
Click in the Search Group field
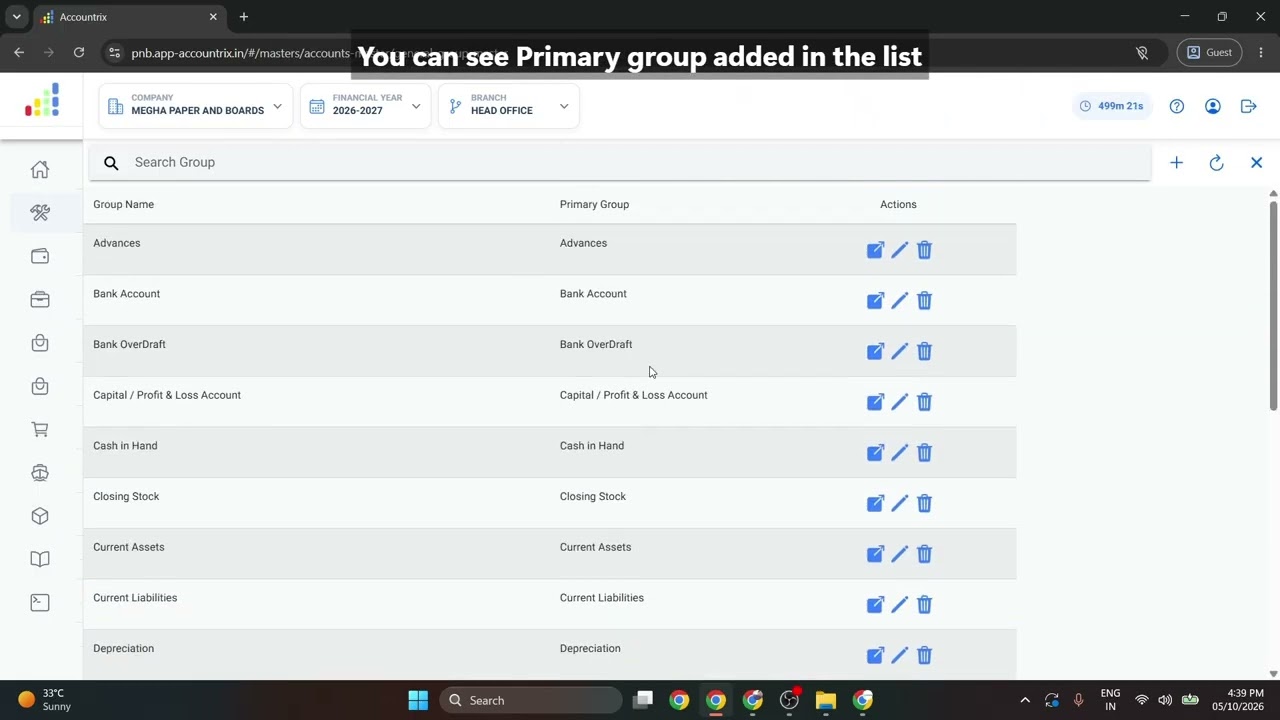pos(620,162)
